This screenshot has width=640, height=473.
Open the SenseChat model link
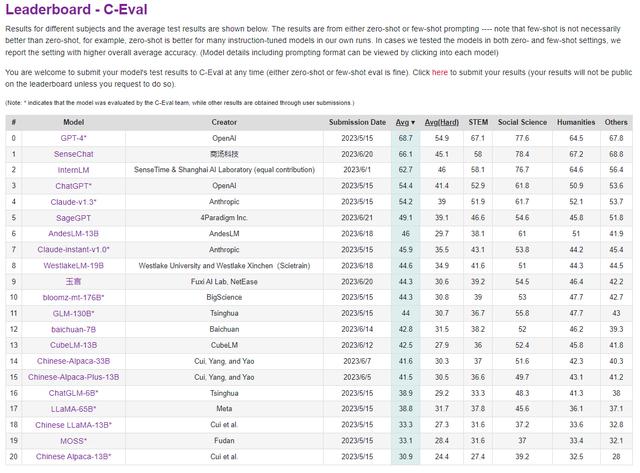click(x=73, y=154)
